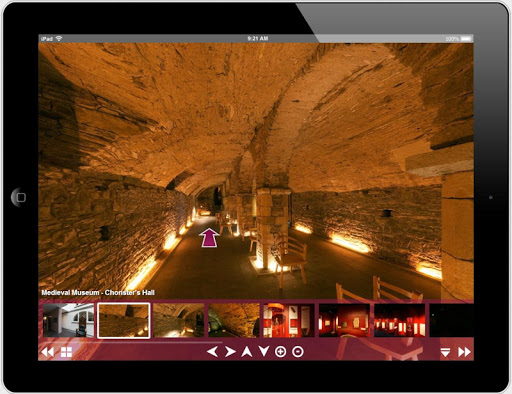The width and height of the screenshot is (512, 394).
Task: Click the double-left rewind arrows icon
Action: (47, 352)
